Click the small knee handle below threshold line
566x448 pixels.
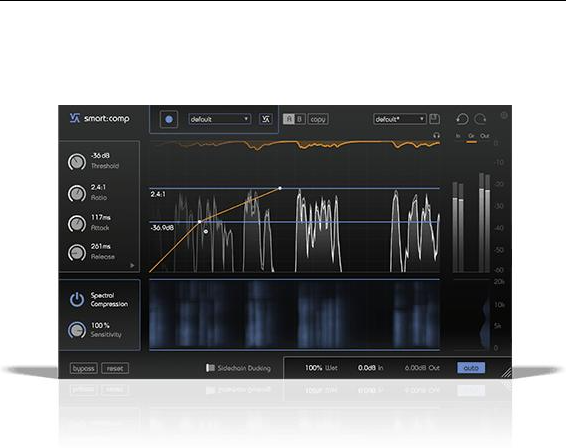pos(206,231)
